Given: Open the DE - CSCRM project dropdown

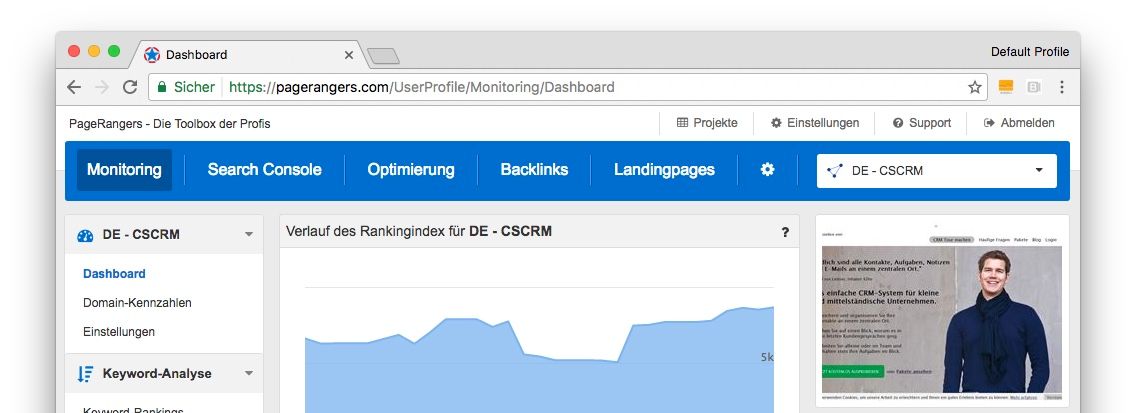Looking at the screenshot, I should point(936,170).
